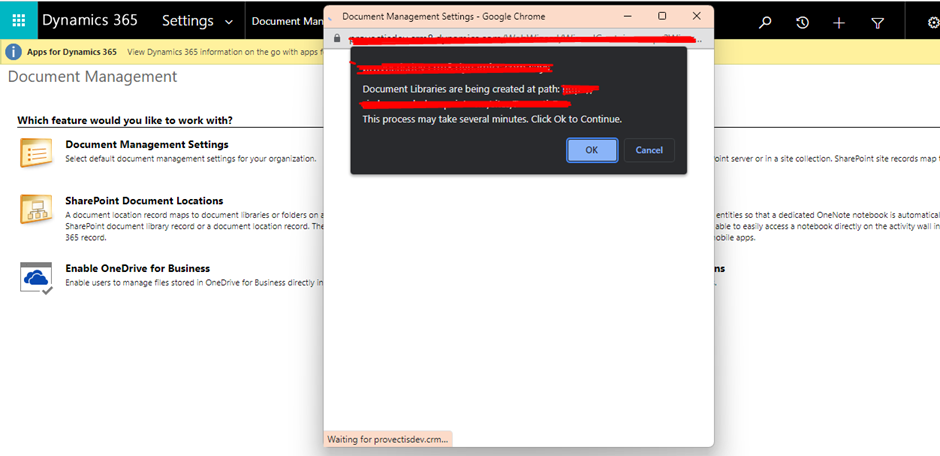The height and width of the screenshot is (456, 940).
Task: Click the SharePoint Document Locations hierarchy icon
Action: [x=37, y=209]
